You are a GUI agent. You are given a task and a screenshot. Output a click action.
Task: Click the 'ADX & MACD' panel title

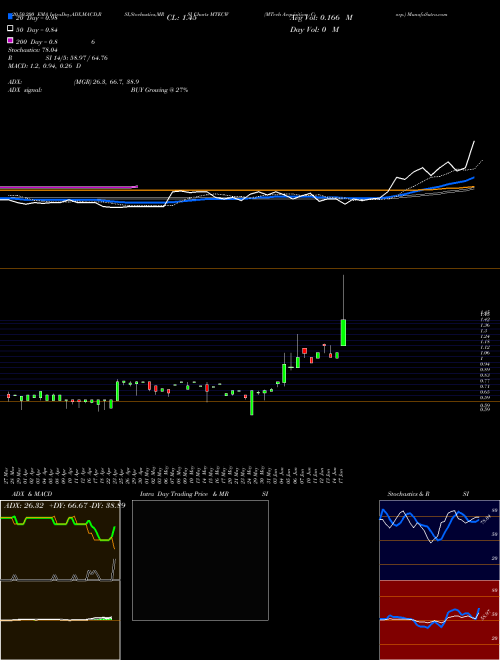pos(32,494)
